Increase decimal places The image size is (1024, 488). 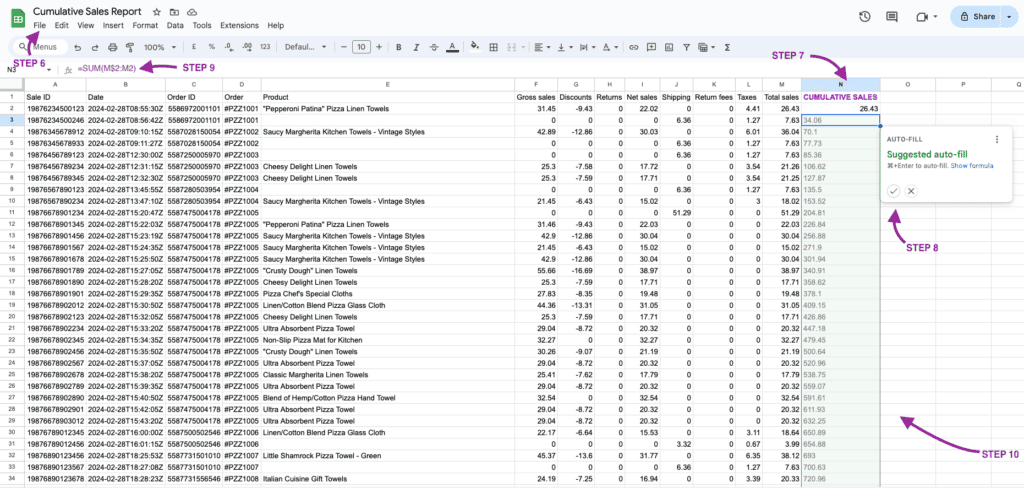pyautogui.click(x=247, y=47)
